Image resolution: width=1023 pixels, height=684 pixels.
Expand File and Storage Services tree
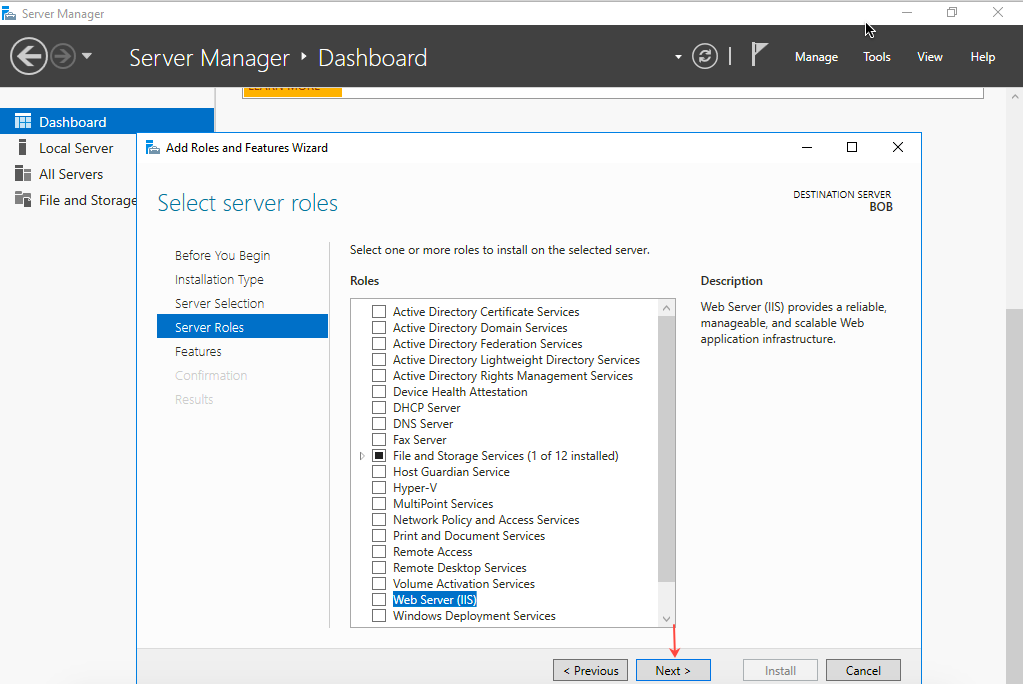[x=362, y=456]
